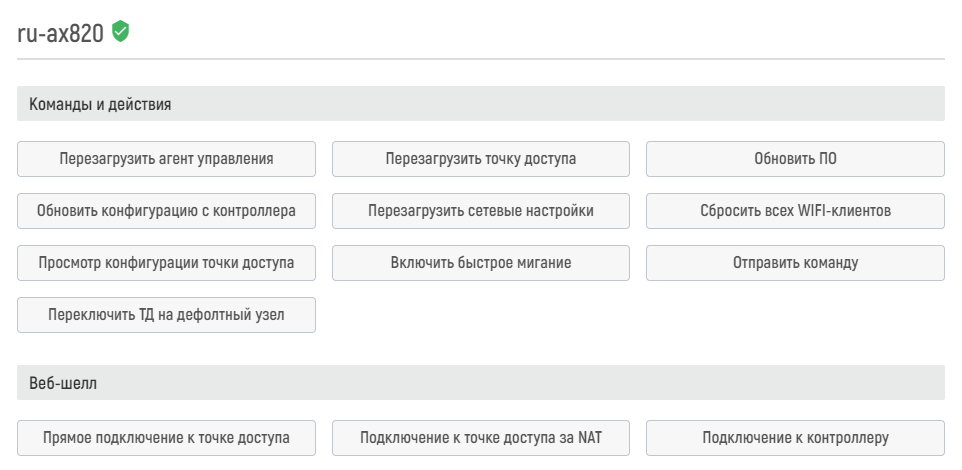Open Подключение к точке доступа за NAT

click(480, 438)
